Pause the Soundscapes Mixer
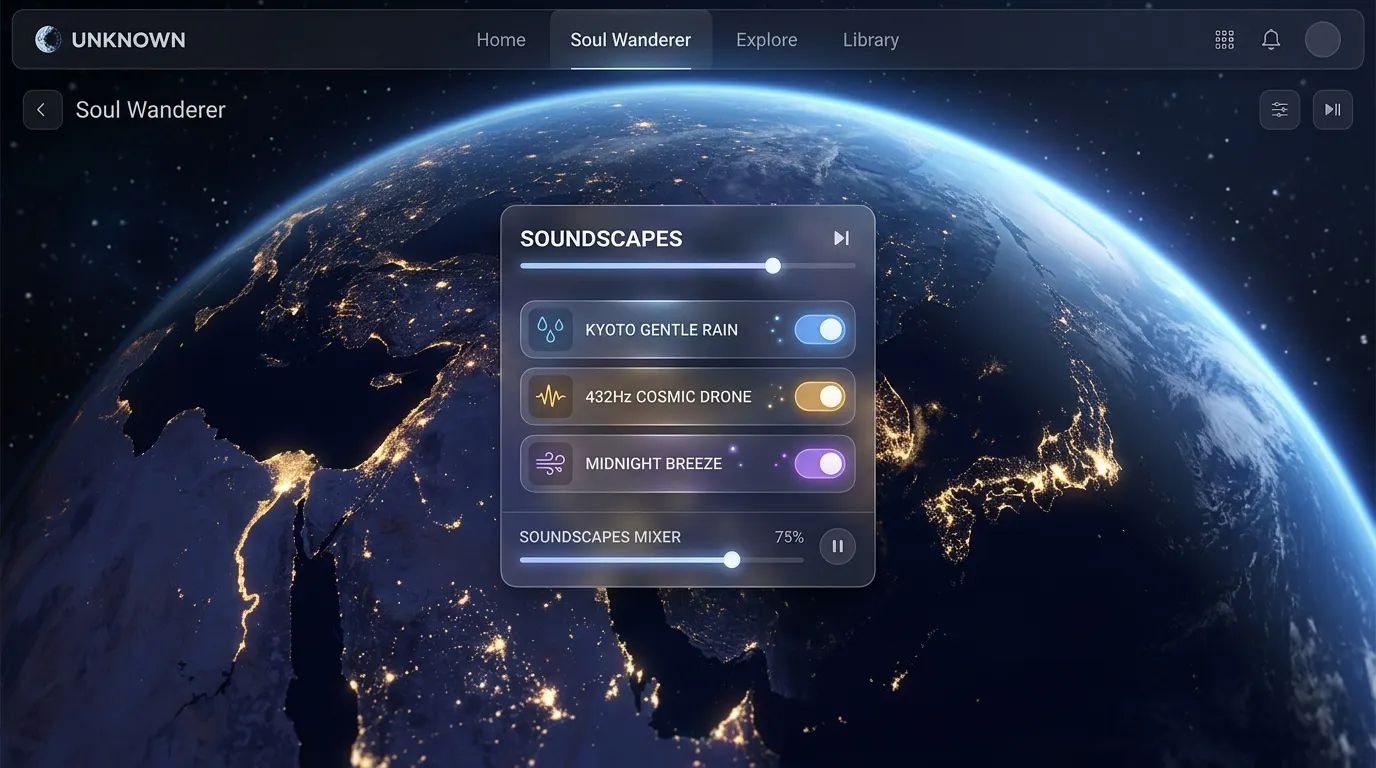The width and height of the screenshot is (1376, 768). coord(838,546)
